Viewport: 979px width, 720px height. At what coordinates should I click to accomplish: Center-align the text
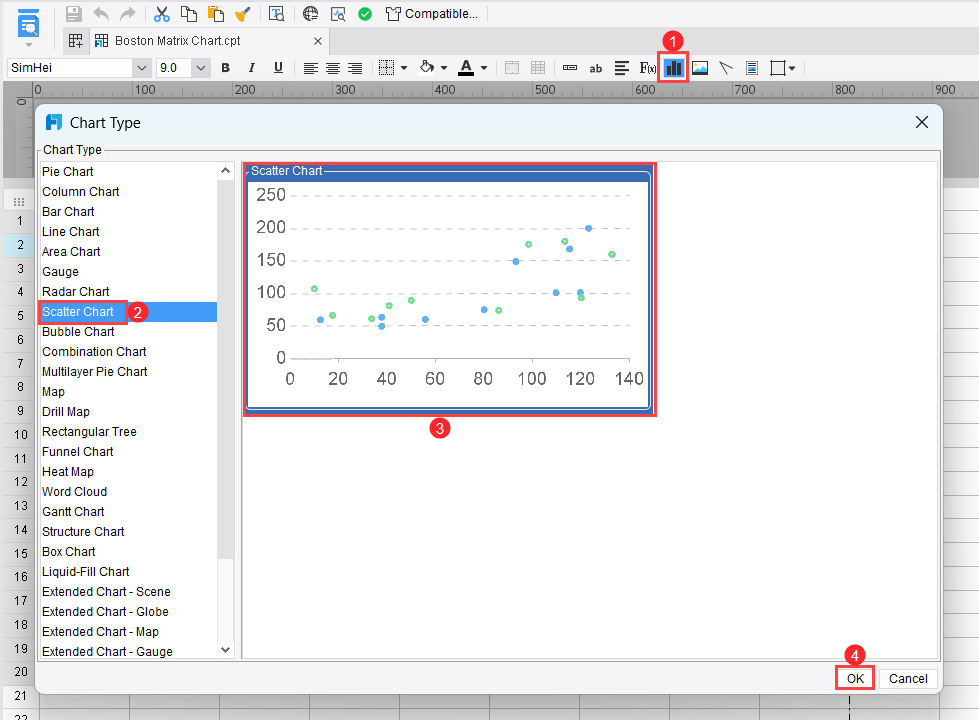coord(333,68)
